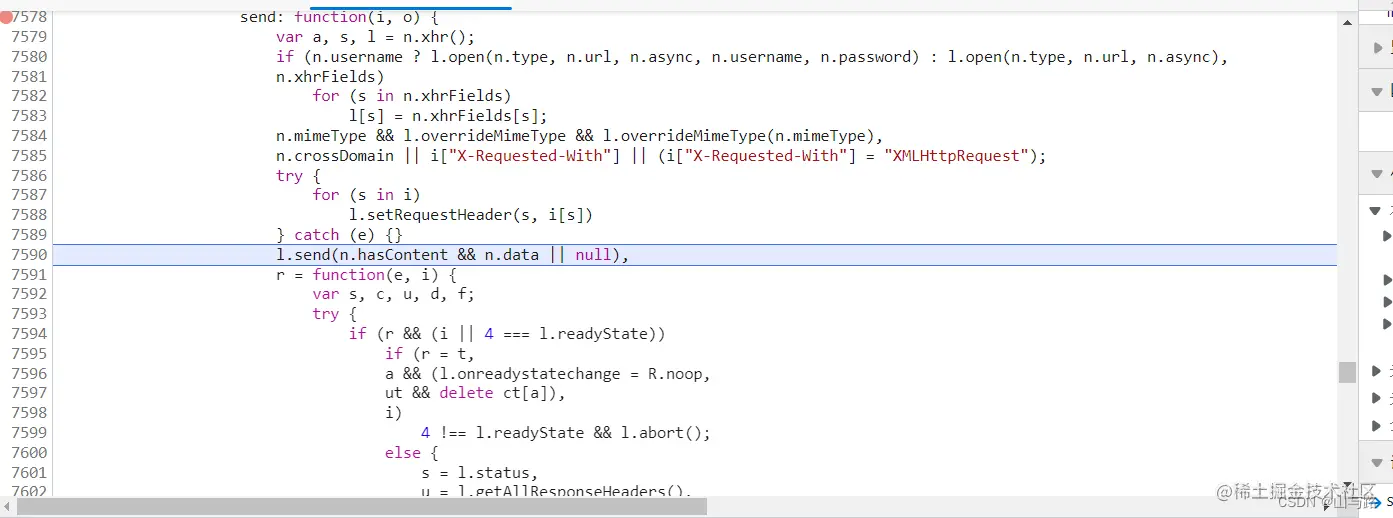Click the var a, s, l = n.xhr() line
Image resolution: width=1393 pixels, height=518 pixels.
pos(375,37)
